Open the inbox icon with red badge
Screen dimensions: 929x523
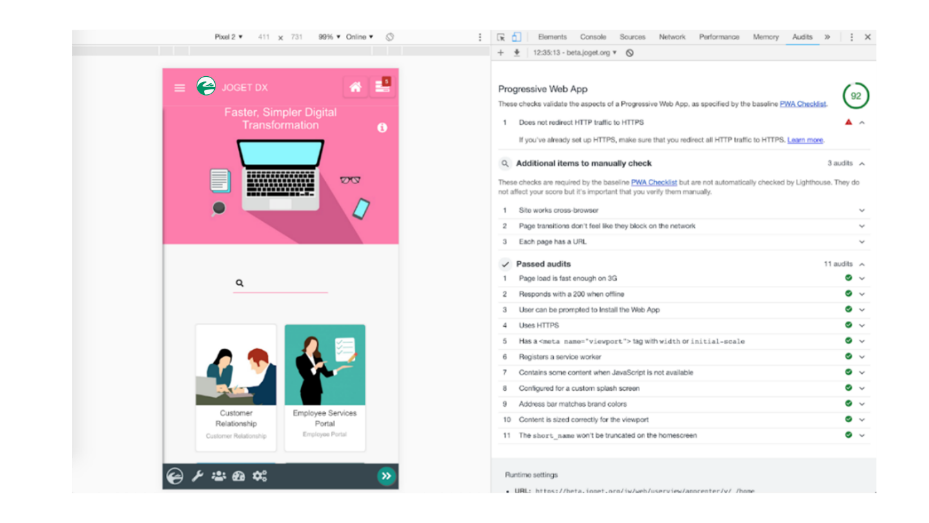[x=382, y=87]
